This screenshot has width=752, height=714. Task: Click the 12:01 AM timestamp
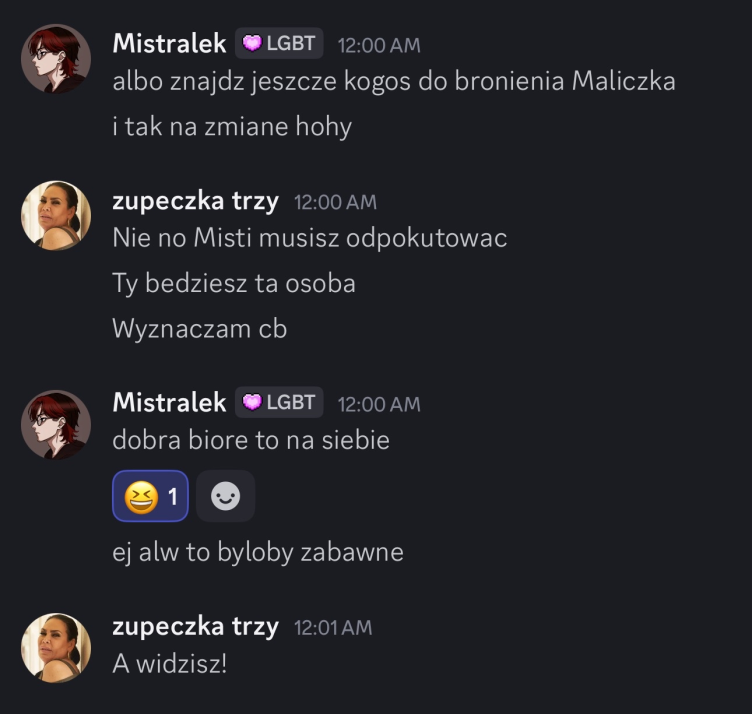tap(333, 628)
